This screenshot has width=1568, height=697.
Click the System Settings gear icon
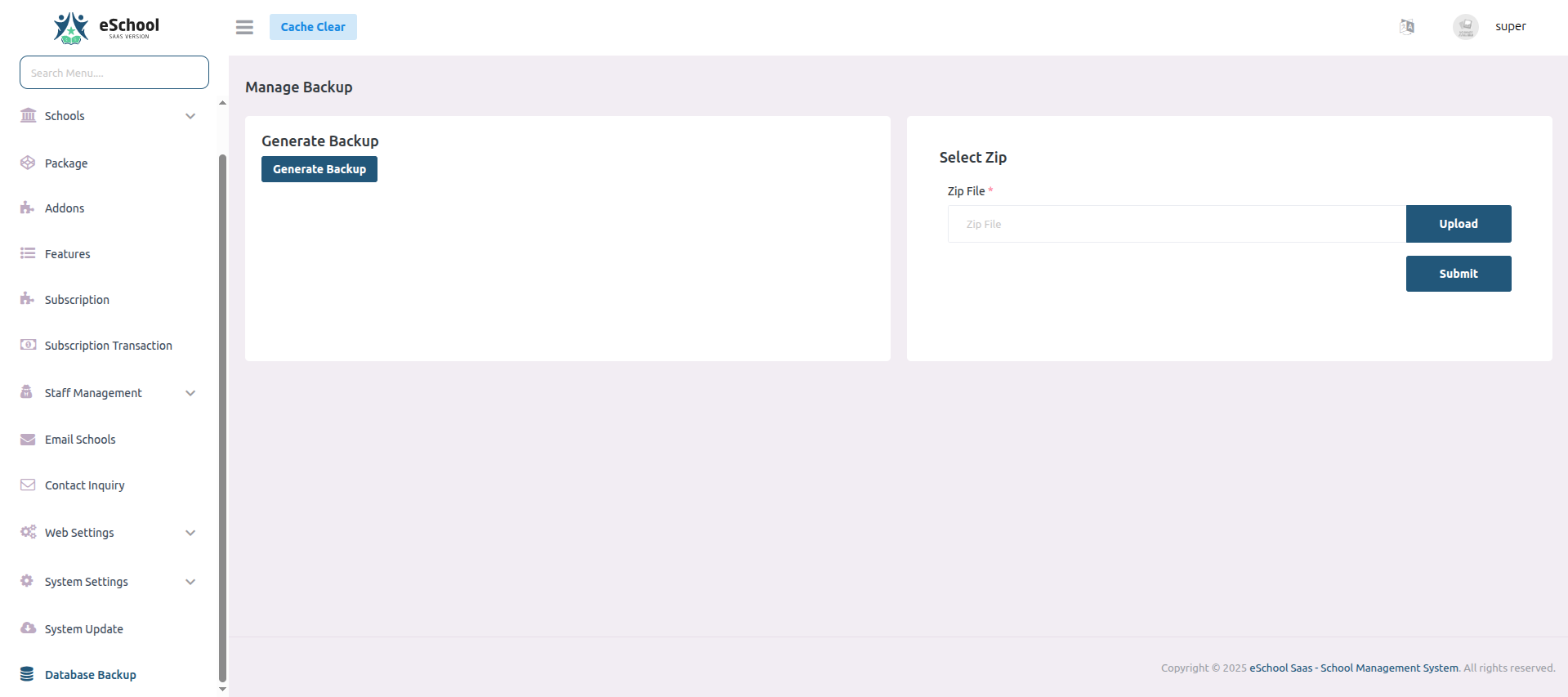click(x=27, y=581)
